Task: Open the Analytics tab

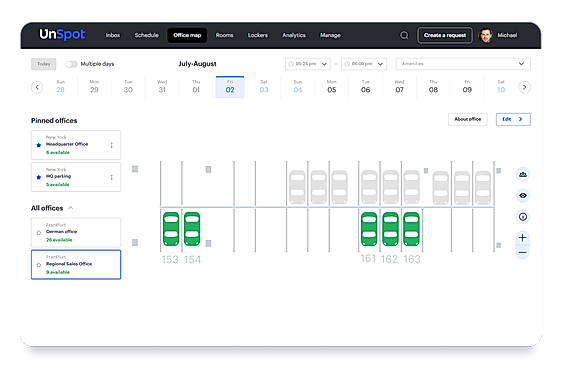Action: pos(294,35)
